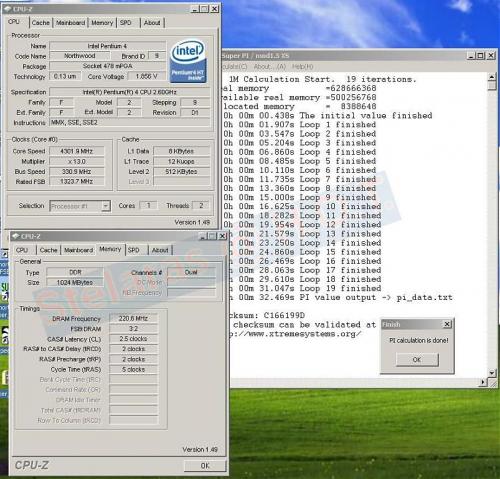This screenshot has height=479, width=500.
Task: Open the Help menu in Super PI
Action: point(302,67)
